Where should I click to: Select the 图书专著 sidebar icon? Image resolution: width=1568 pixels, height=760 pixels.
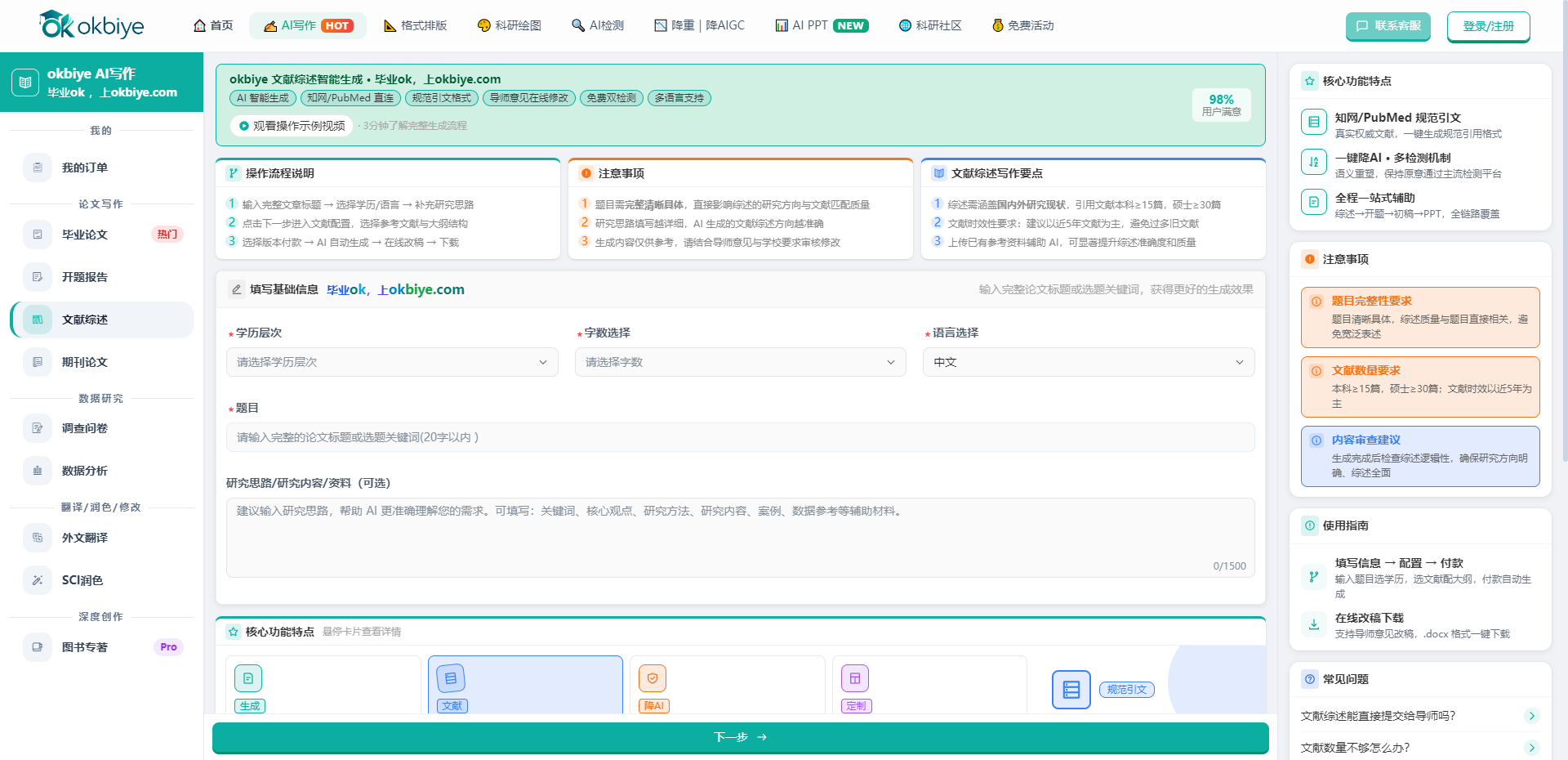[38, 647]
